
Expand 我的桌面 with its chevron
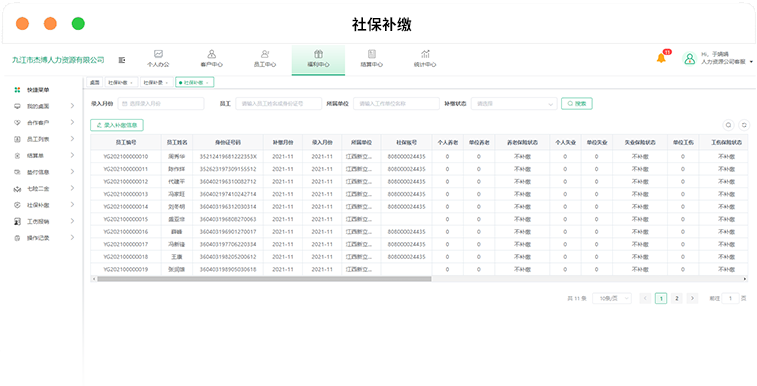coord(72,106)
